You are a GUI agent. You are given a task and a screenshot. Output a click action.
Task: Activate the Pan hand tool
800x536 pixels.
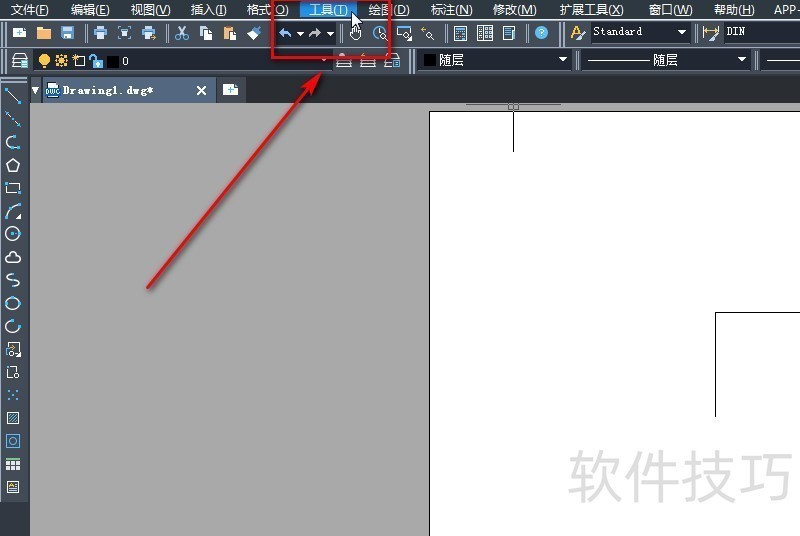tap(355, 33)
